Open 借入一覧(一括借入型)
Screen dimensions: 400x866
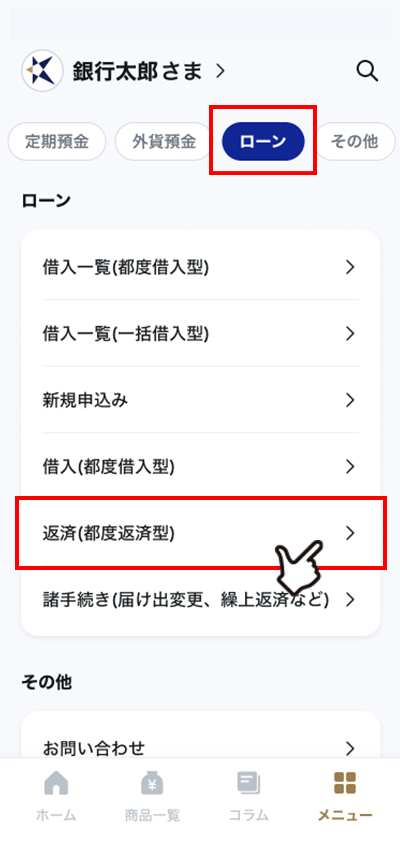pyautogui.click(x=201, y=334)
